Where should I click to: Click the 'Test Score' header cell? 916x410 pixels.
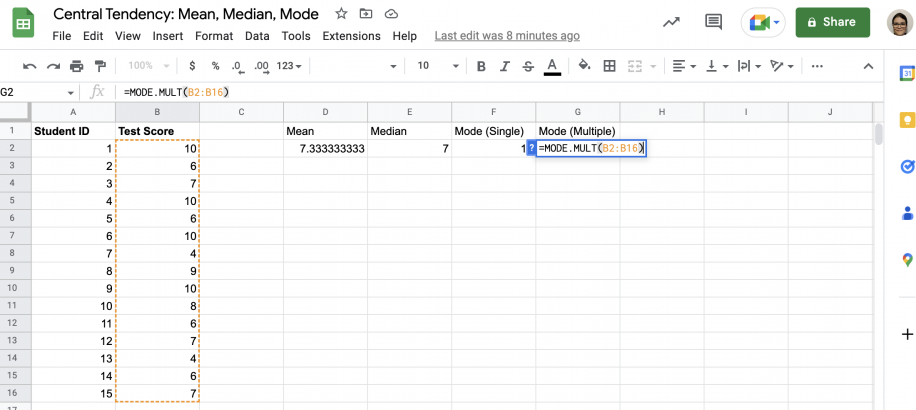tap(158, 131)
